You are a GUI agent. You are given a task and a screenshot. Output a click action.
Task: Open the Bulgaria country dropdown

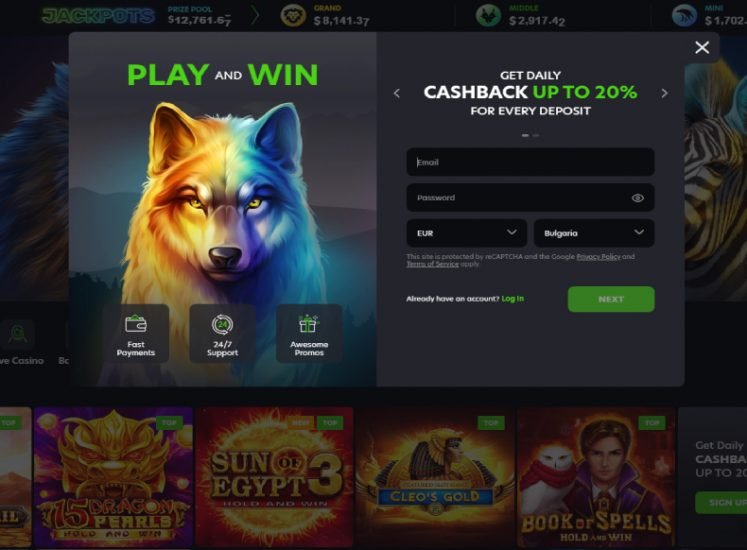click(594, 233)
